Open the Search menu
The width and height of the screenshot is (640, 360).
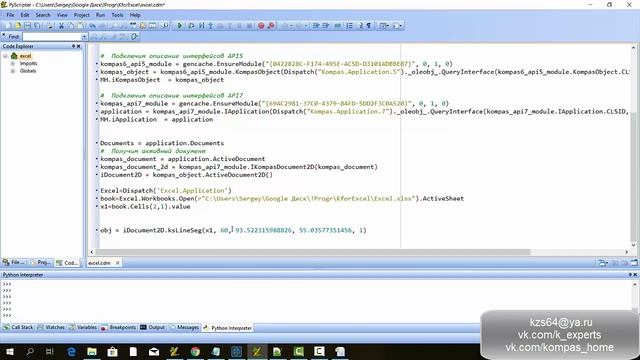coord(43,15)
